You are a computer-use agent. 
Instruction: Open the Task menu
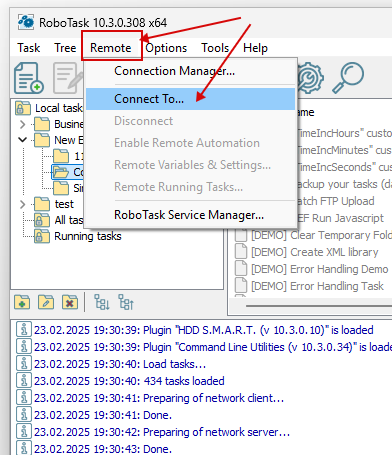pos(29,48)
